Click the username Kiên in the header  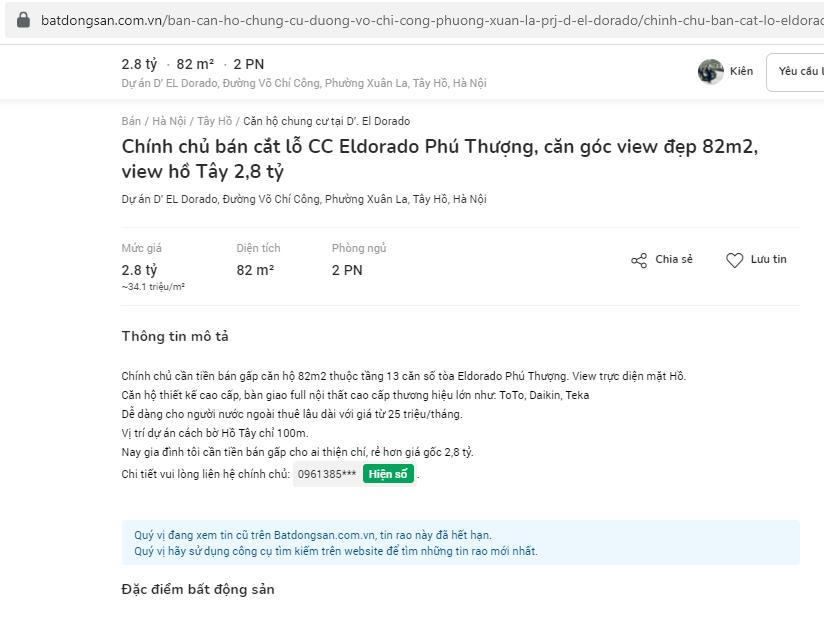tap(741, 71)
